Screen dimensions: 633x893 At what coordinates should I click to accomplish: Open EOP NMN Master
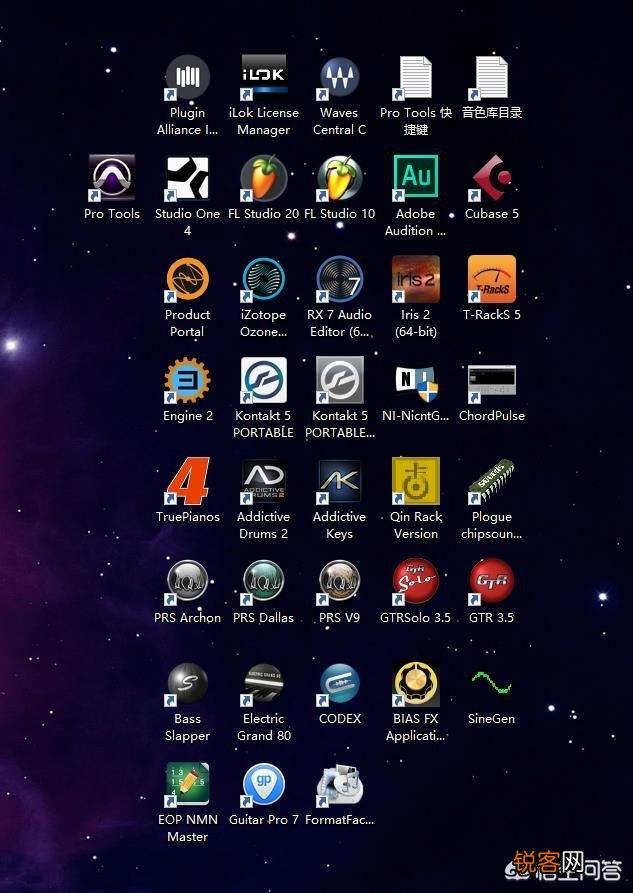click(x=187, y=784)
